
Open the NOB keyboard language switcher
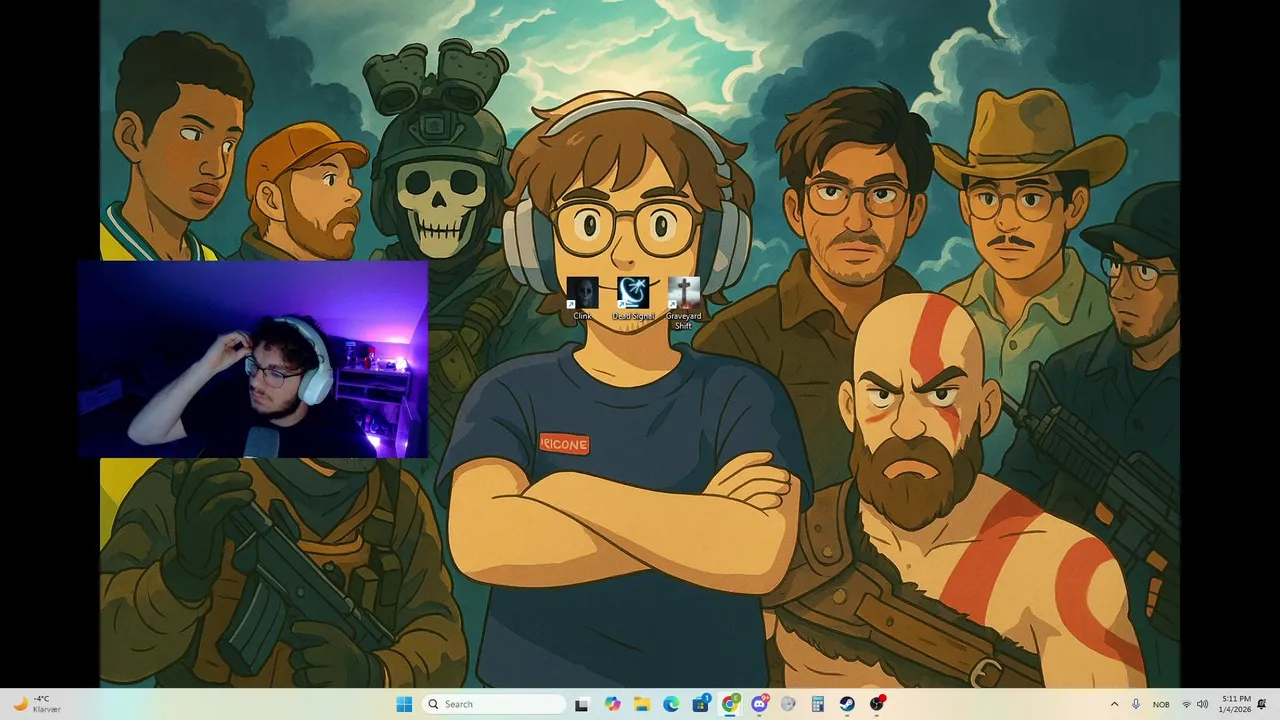point(1161,704)
